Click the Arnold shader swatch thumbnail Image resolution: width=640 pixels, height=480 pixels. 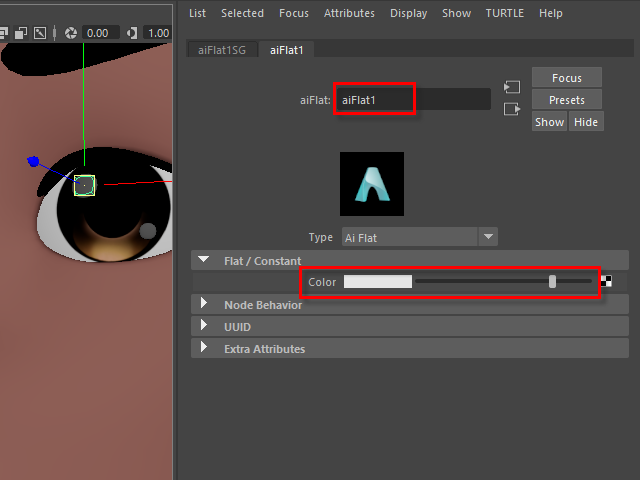click(372, 184)
